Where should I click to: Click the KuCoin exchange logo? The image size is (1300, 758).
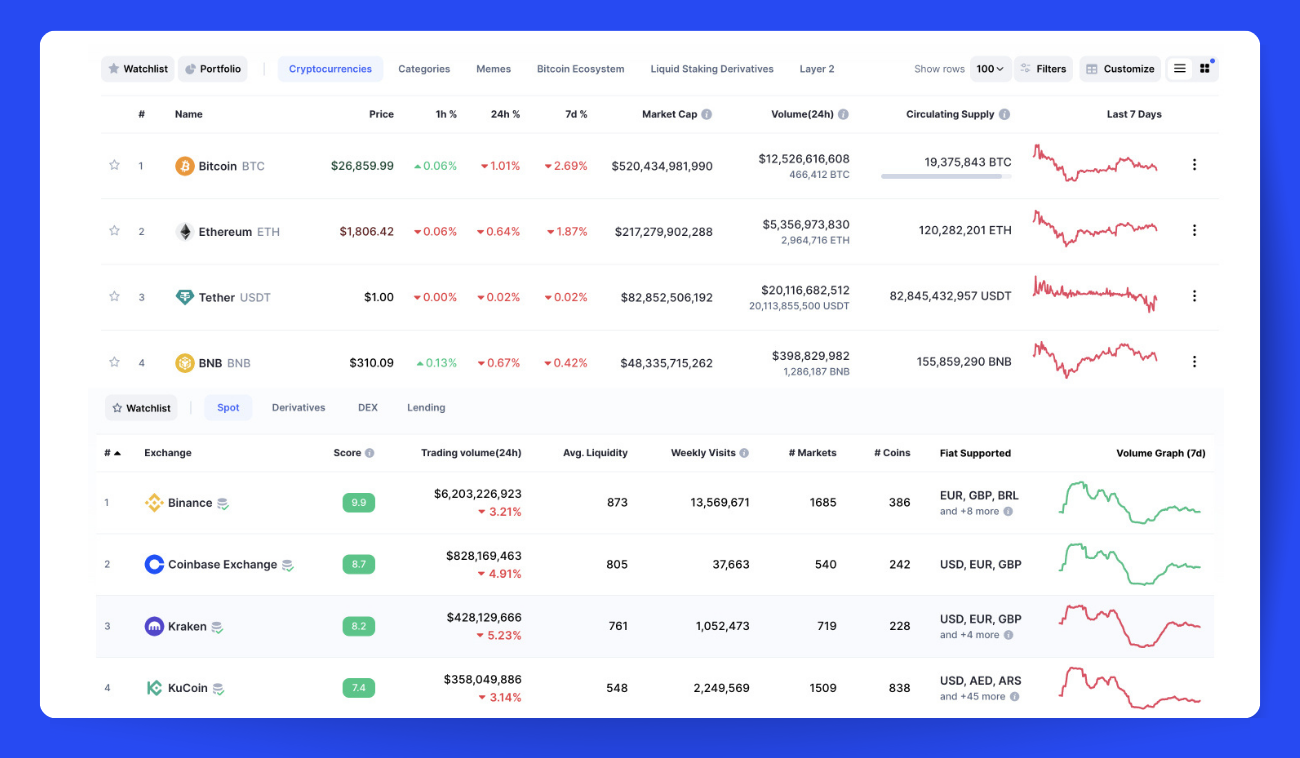coord(154,688)
